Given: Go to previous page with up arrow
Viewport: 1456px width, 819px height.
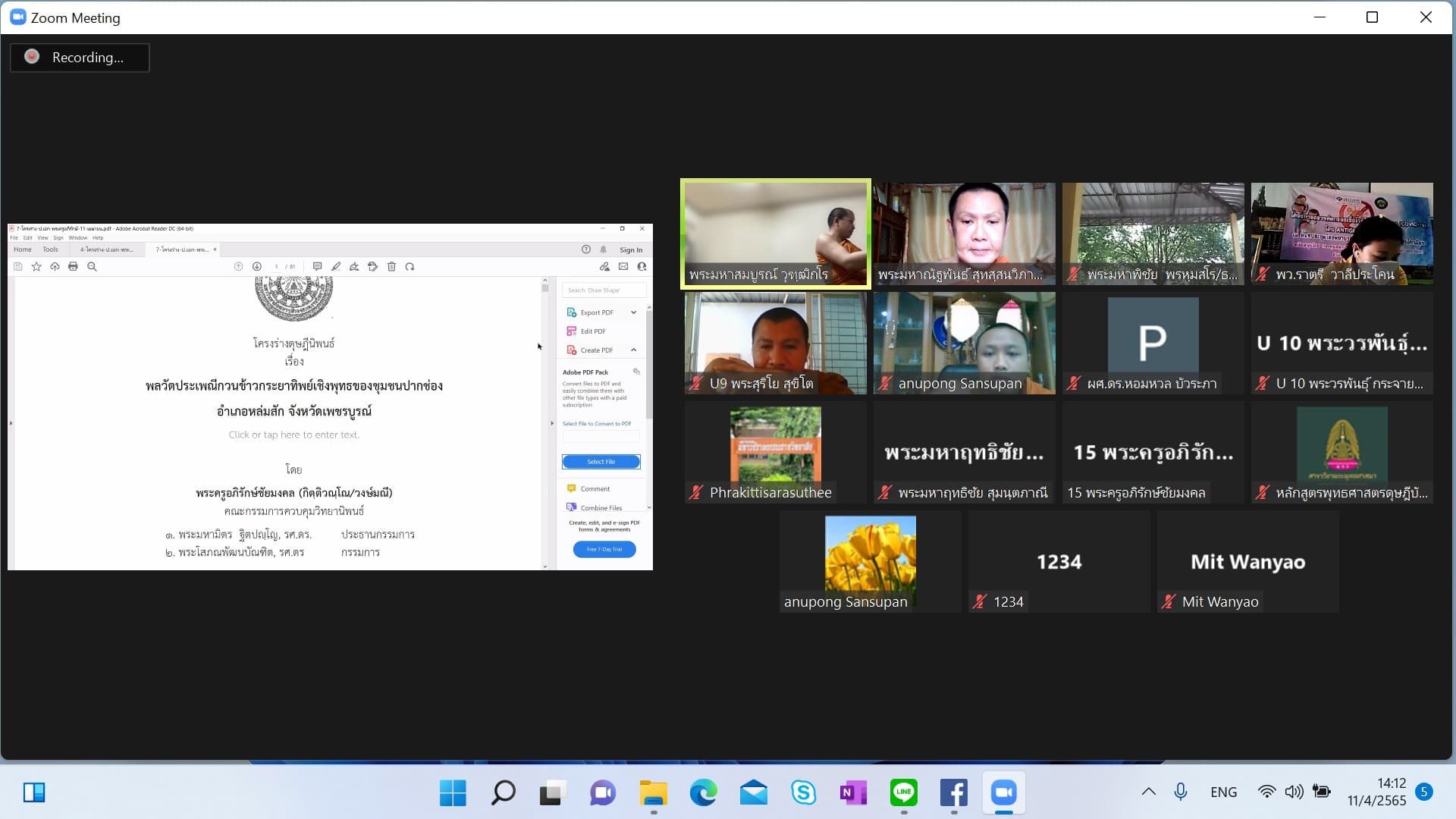Looking at the screenshot, I should (238, 267).
